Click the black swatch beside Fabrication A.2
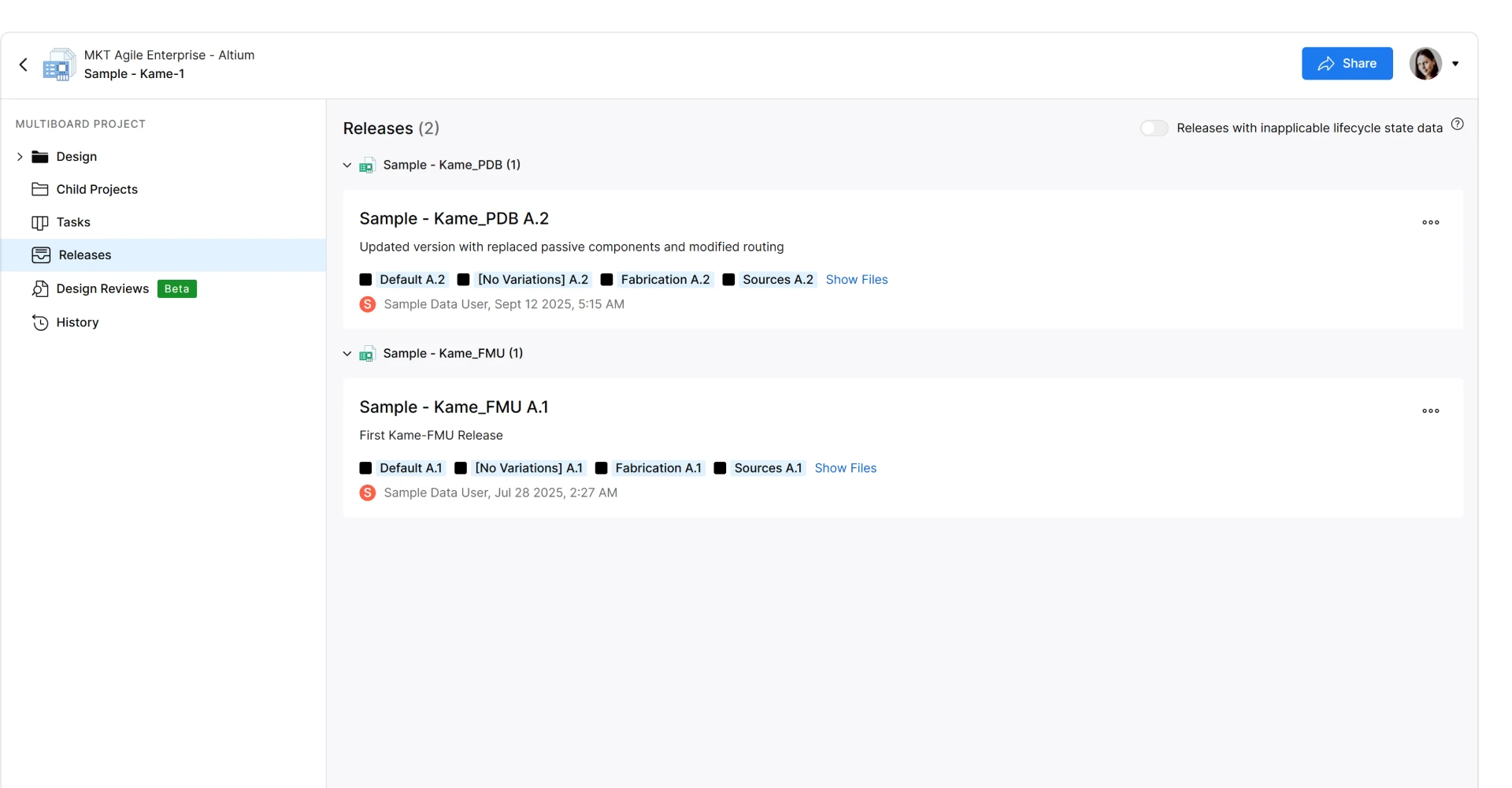Screen dimensions: 1512x788 [607, 280]
